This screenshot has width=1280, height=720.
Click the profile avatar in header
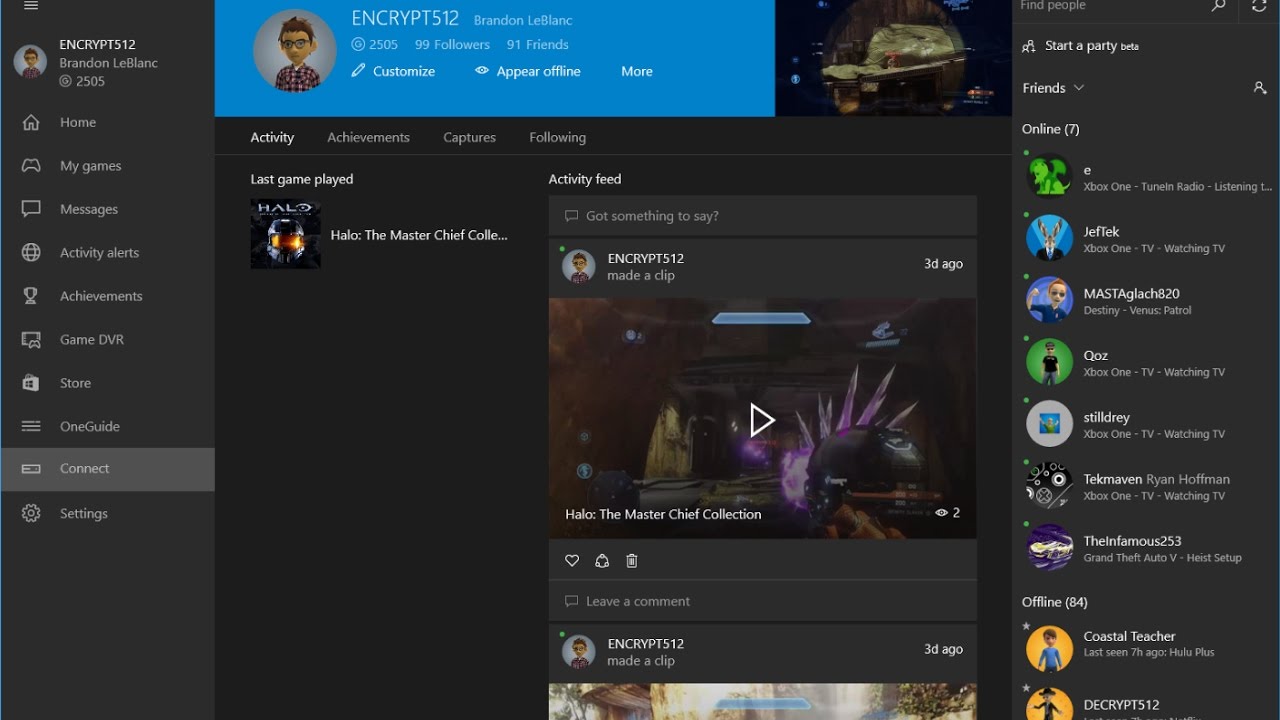tap(293, 52)
